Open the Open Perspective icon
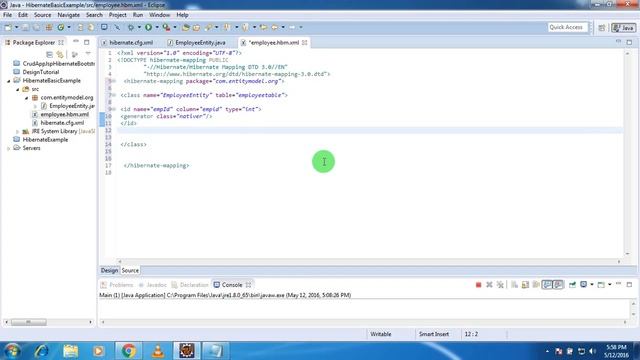The width and height of the screenshot is (640, 360). coord(602,28)
